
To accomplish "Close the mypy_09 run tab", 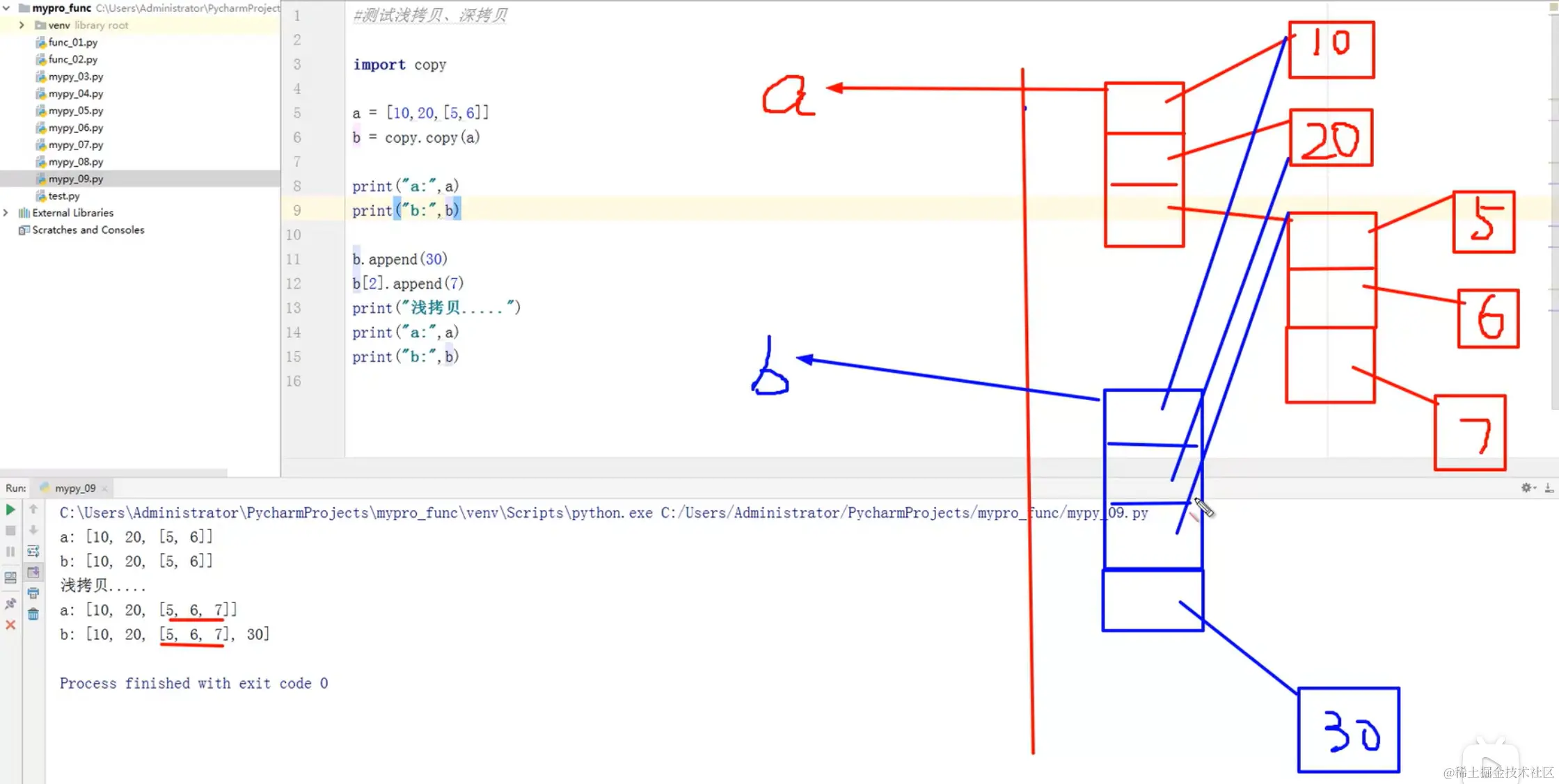I will pos(104,489).
